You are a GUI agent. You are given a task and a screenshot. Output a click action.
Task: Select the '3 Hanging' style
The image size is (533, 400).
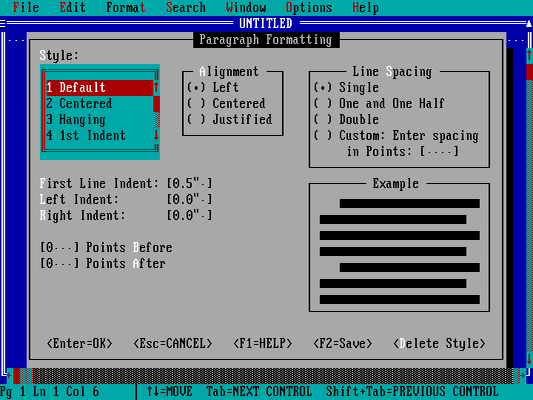click(x=99, y=119)
